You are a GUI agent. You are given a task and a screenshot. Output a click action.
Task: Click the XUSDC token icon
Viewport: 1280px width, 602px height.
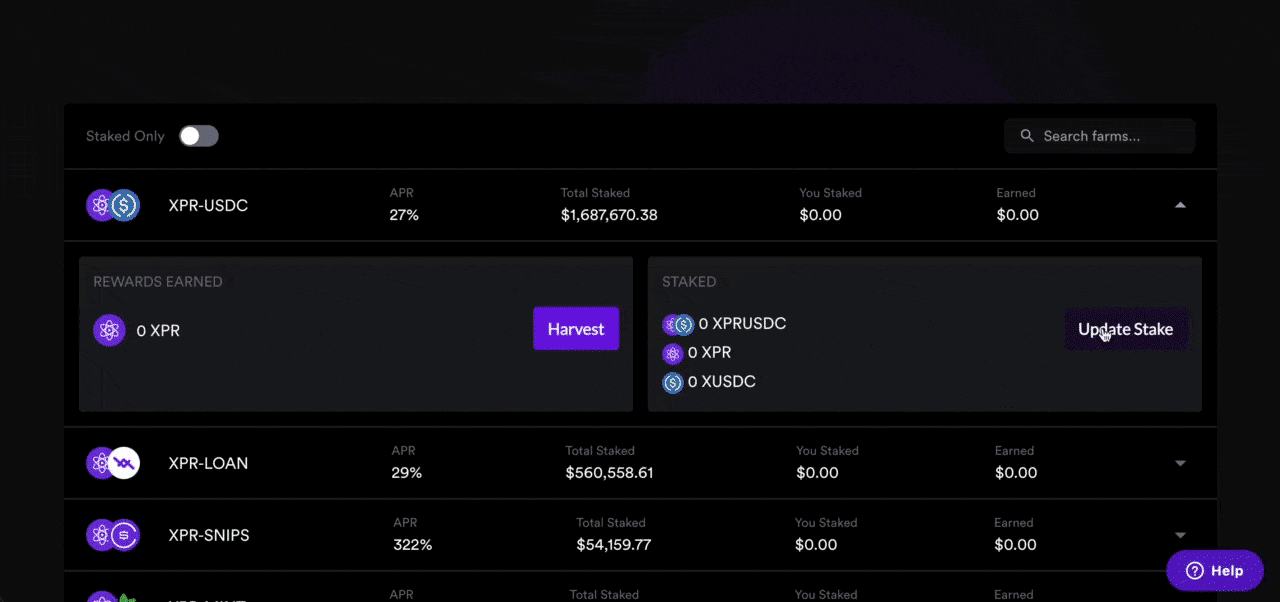673,381
